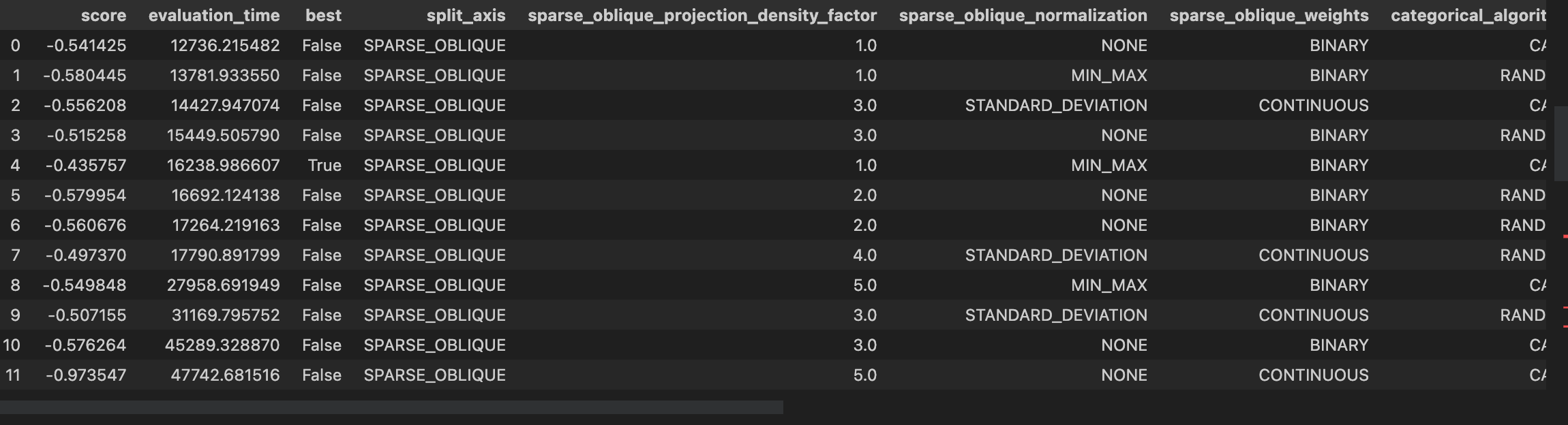Select the True value in best column
The height and width of the screenshot is (425, 1568).
click(x=325, y=166)
